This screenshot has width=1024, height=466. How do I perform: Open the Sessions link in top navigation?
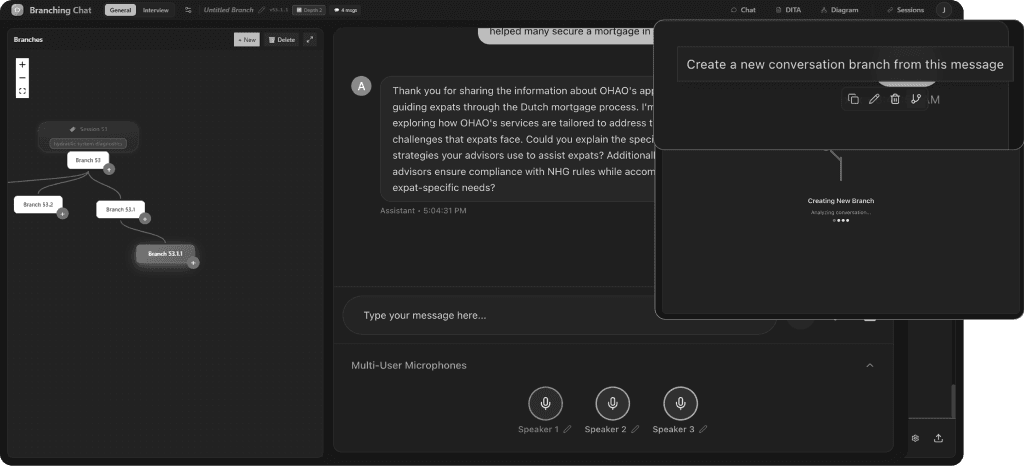point(905,10)
